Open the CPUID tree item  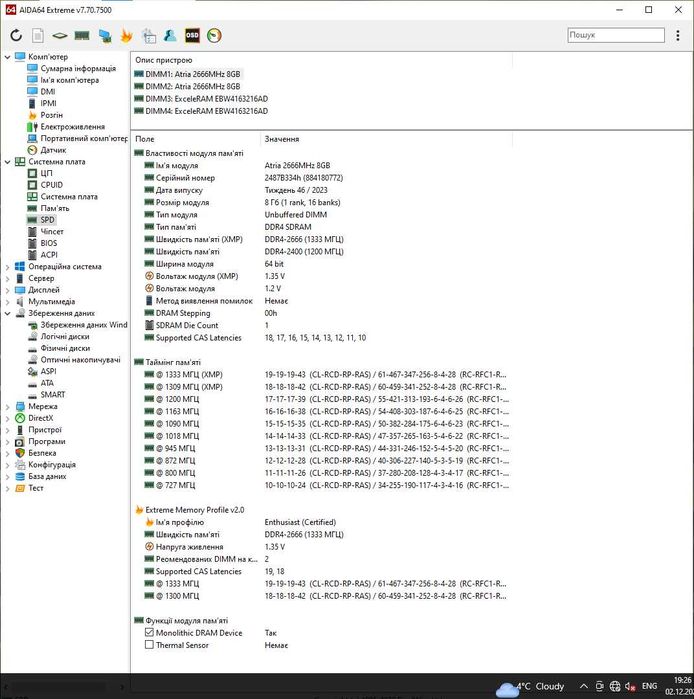(52, 185)
